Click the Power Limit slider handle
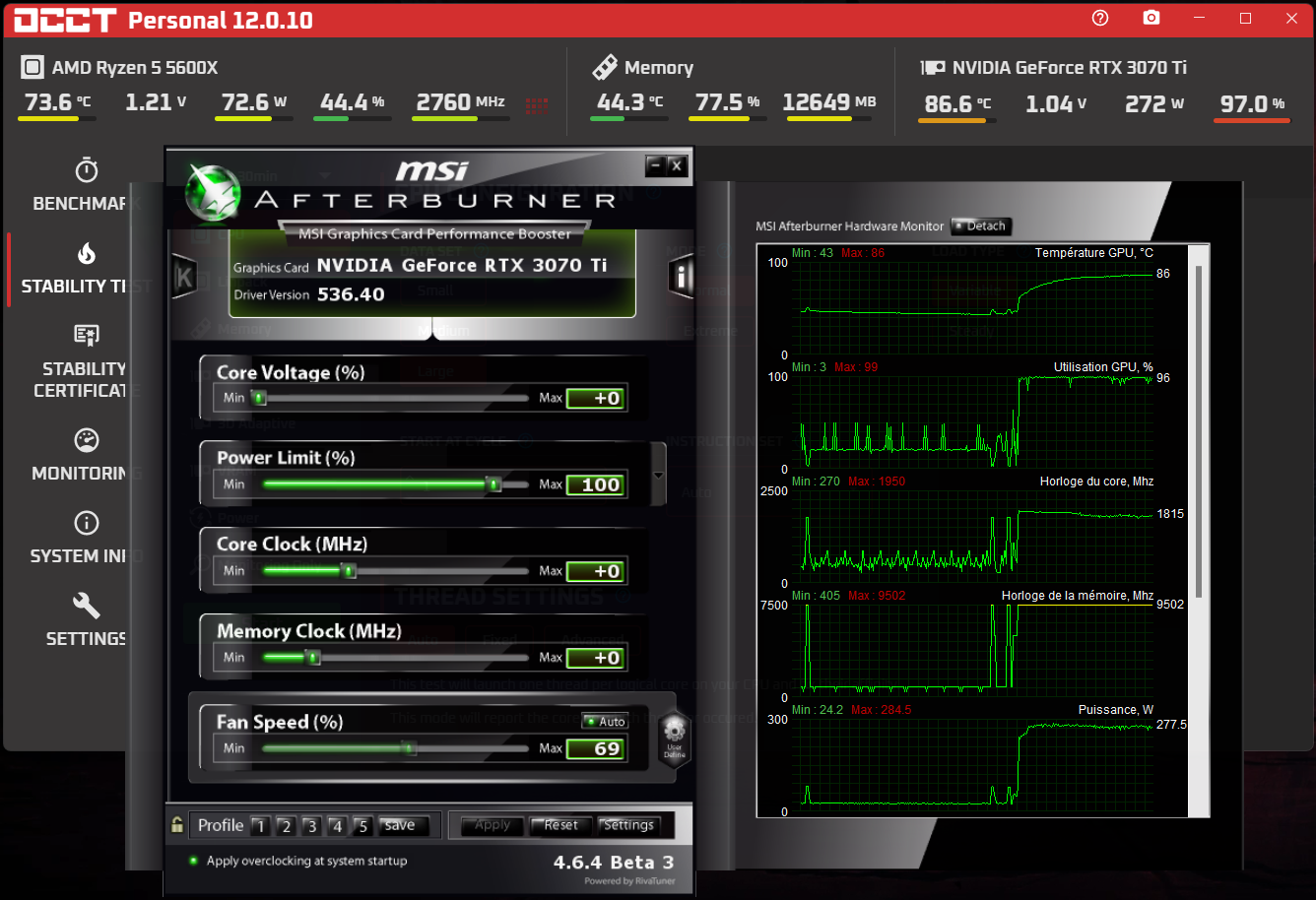This screenshot has height=900, width=1316. point(494,484)
